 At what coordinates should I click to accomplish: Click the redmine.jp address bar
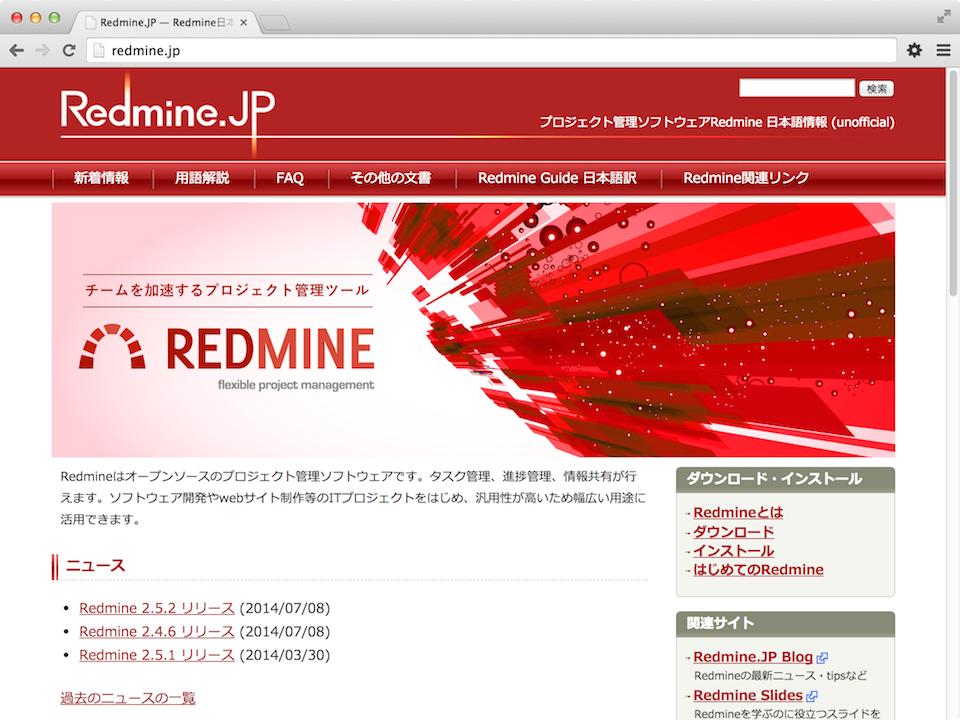tap(492, 50)
